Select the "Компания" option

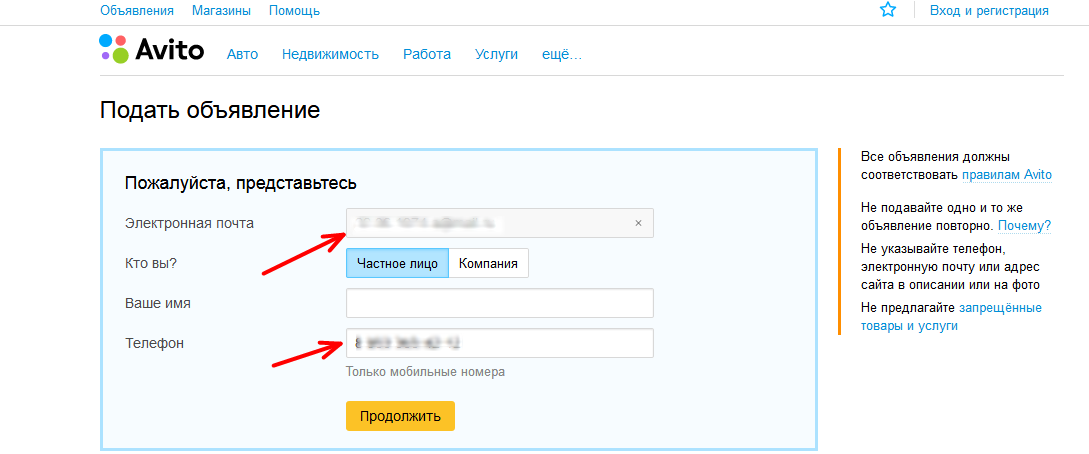(488, 263)
